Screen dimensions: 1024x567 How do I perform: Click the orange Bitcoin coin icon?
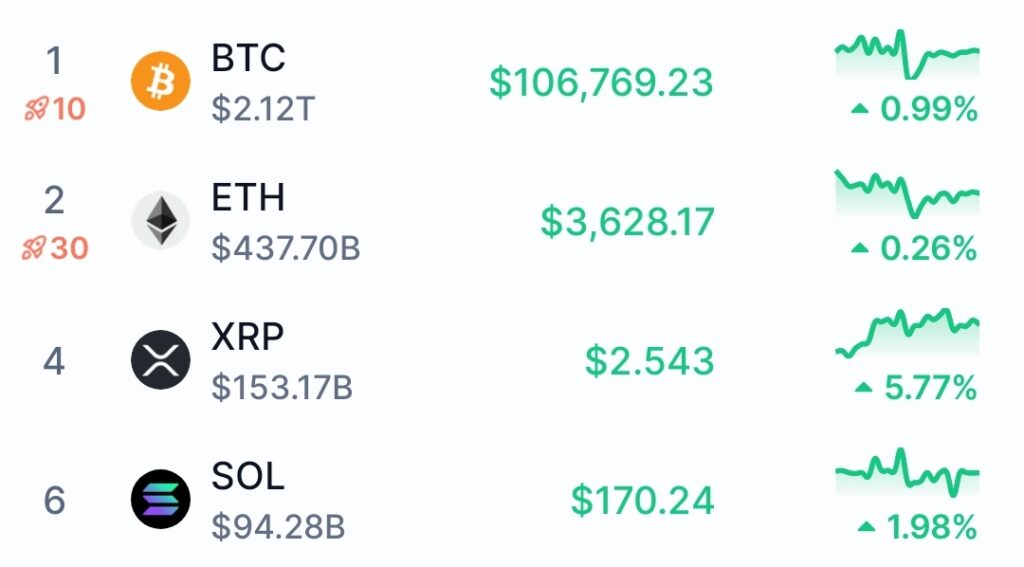pos(160,82)
